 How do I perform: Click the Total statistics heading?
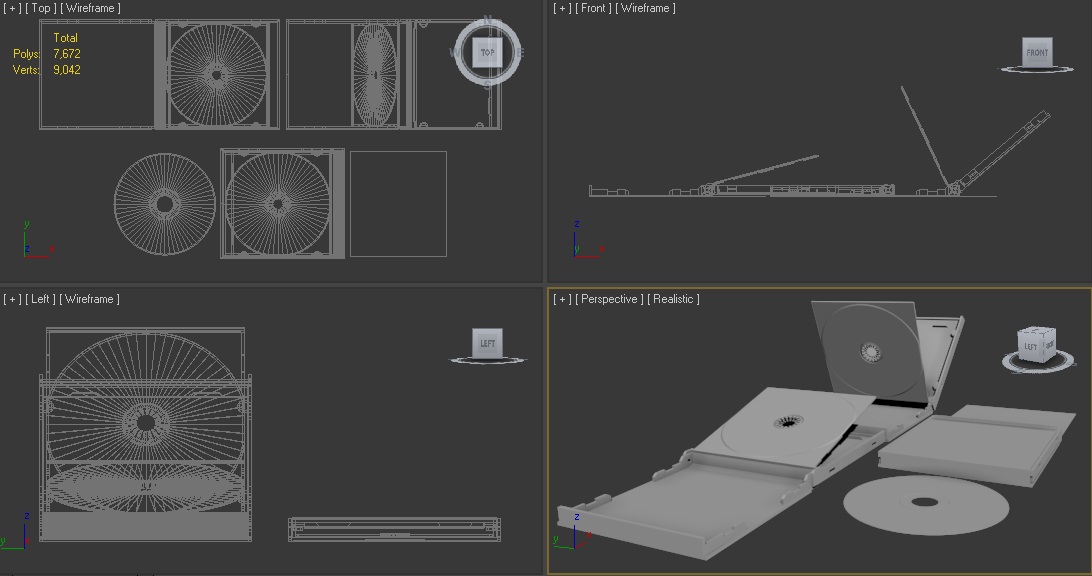pos(65,38)
